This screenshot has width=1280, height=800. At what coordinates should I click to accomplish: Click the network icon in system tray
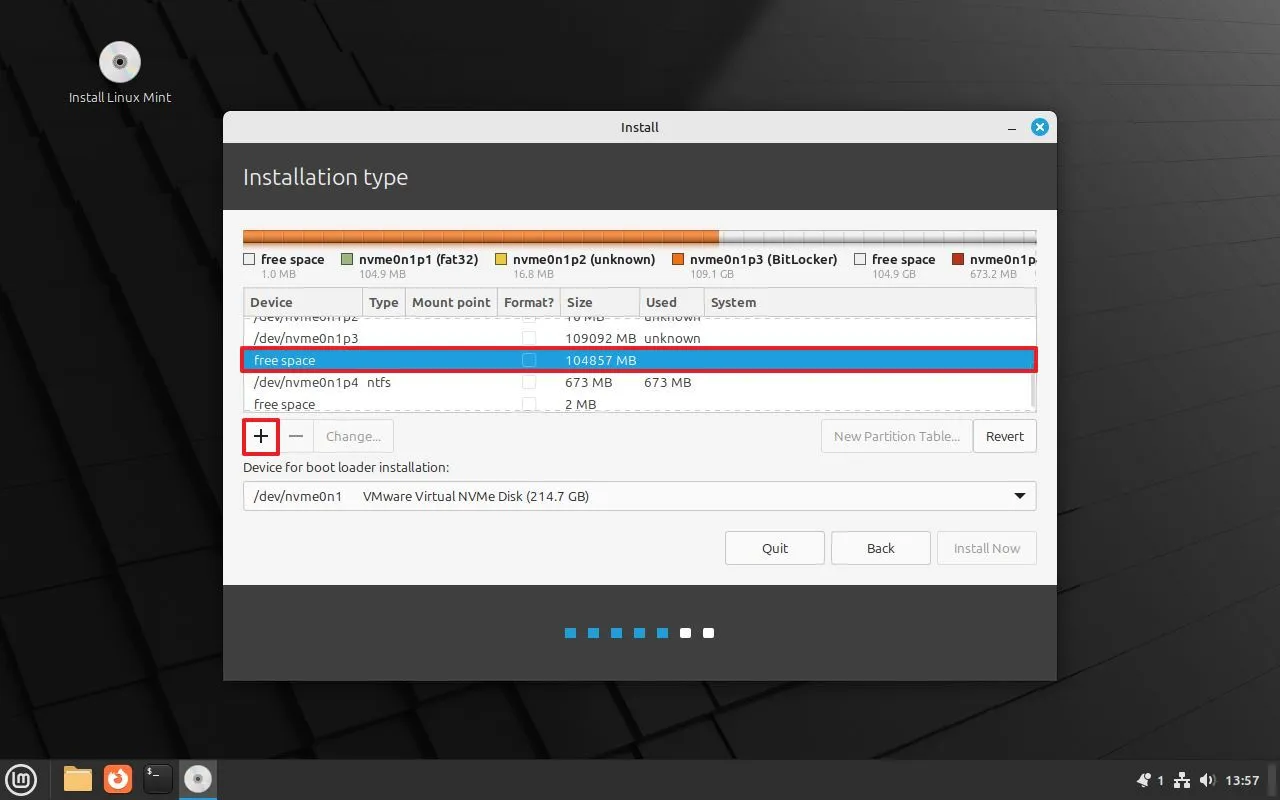tap(1182, 780)
